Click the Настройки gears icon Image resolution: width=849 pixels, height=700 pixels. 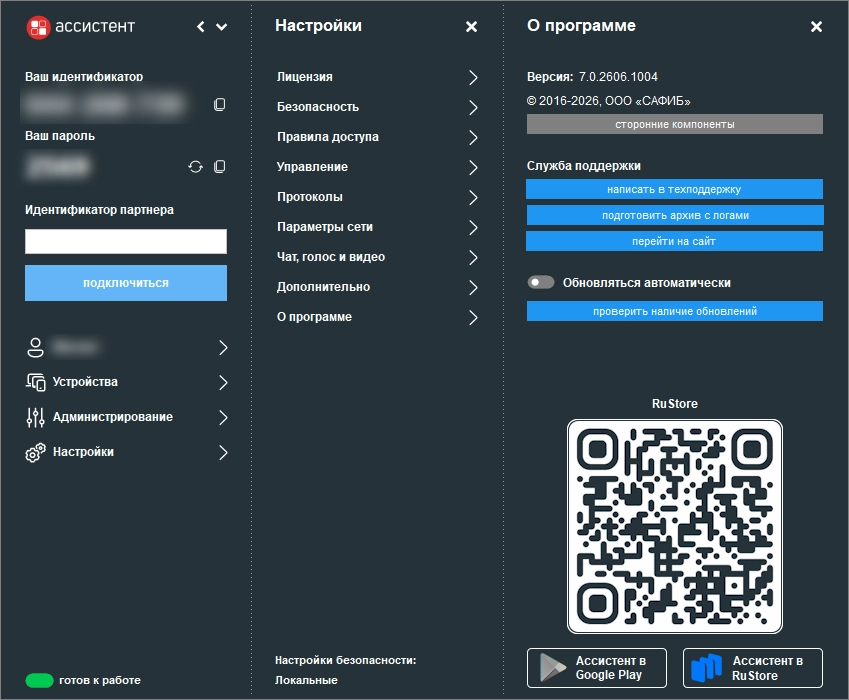pyautogui.click(x=36, y=453)
